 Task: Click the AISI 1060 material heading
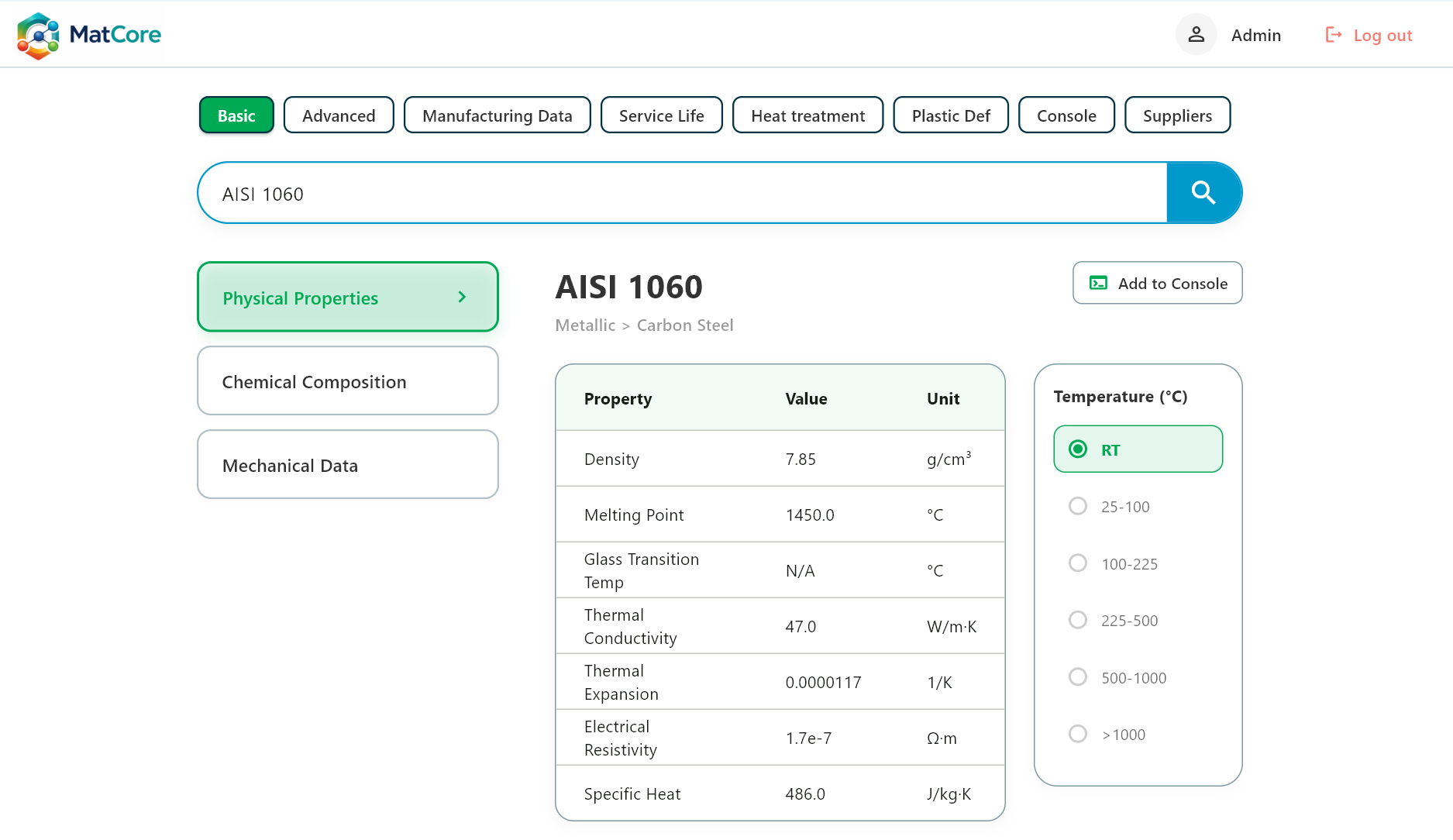[628, 287]
